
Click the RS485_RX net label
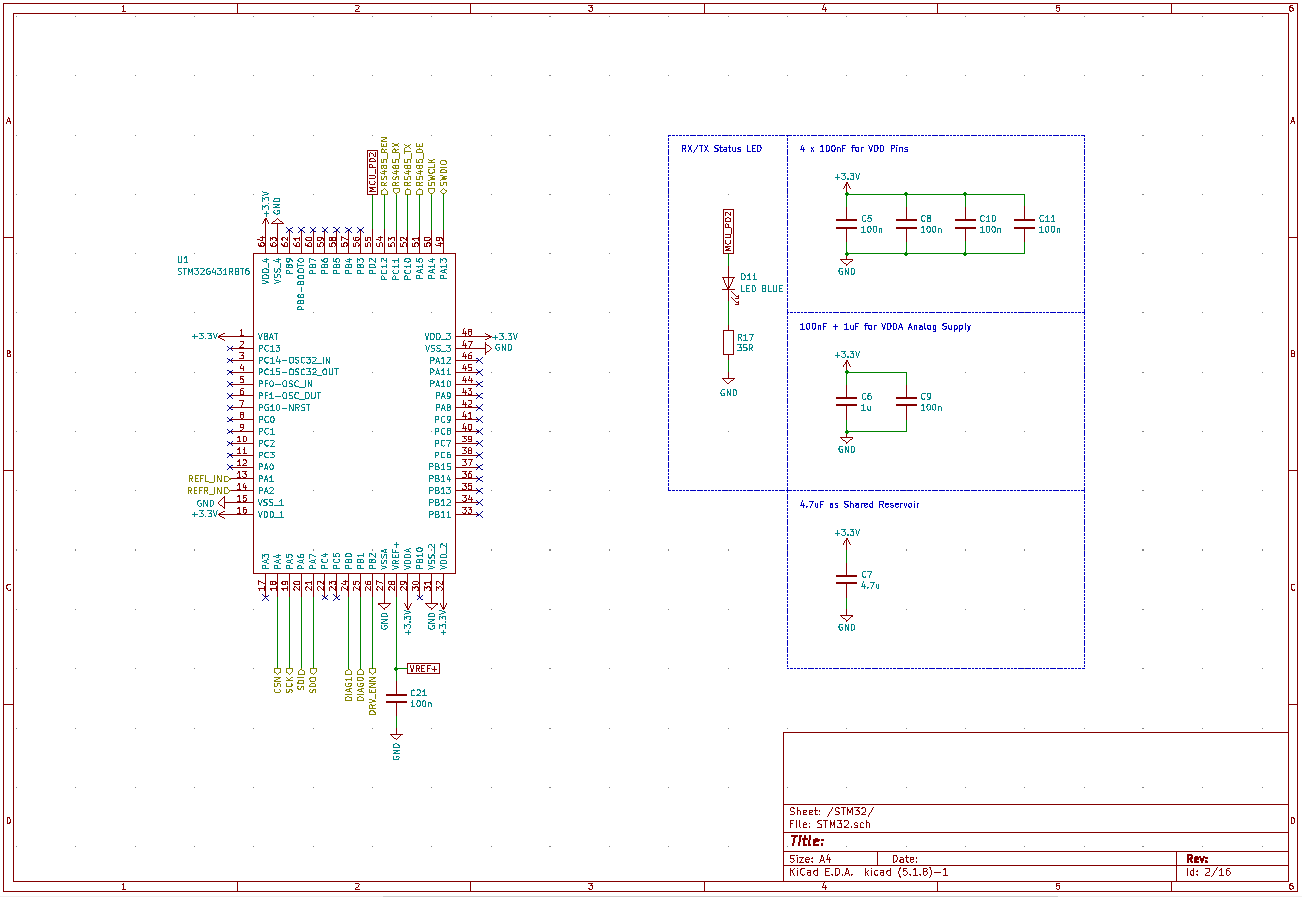point(396,167)
